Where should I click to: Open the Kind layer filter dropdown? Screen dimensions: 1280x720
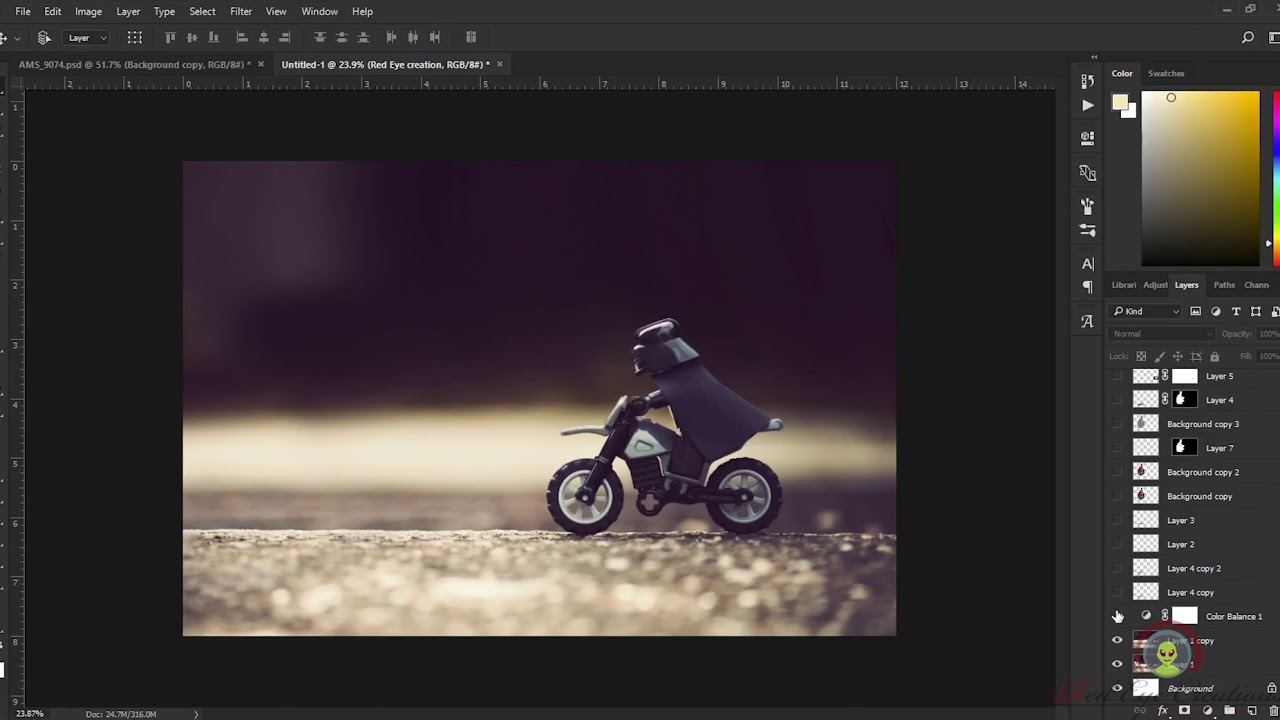coord(1147,311)
